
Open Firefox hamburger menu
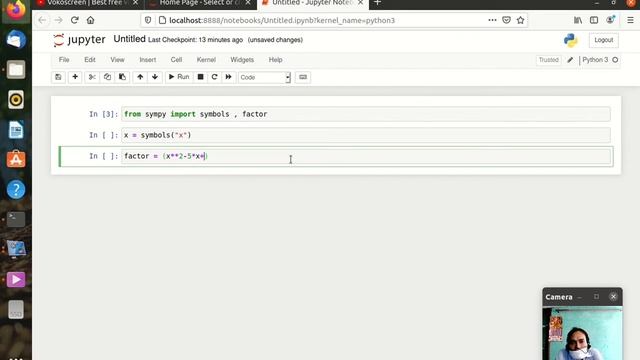click(x=630, y=20)
